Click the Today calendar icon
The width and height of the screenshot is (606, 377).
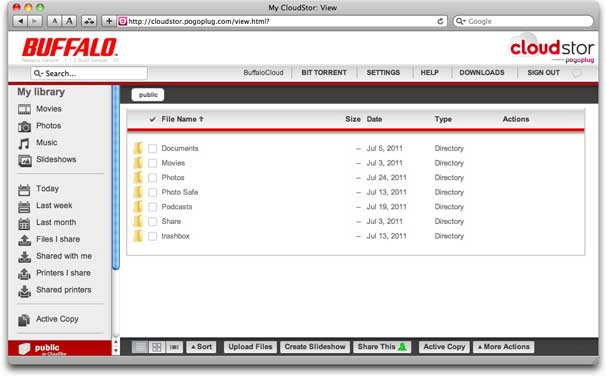24,189
